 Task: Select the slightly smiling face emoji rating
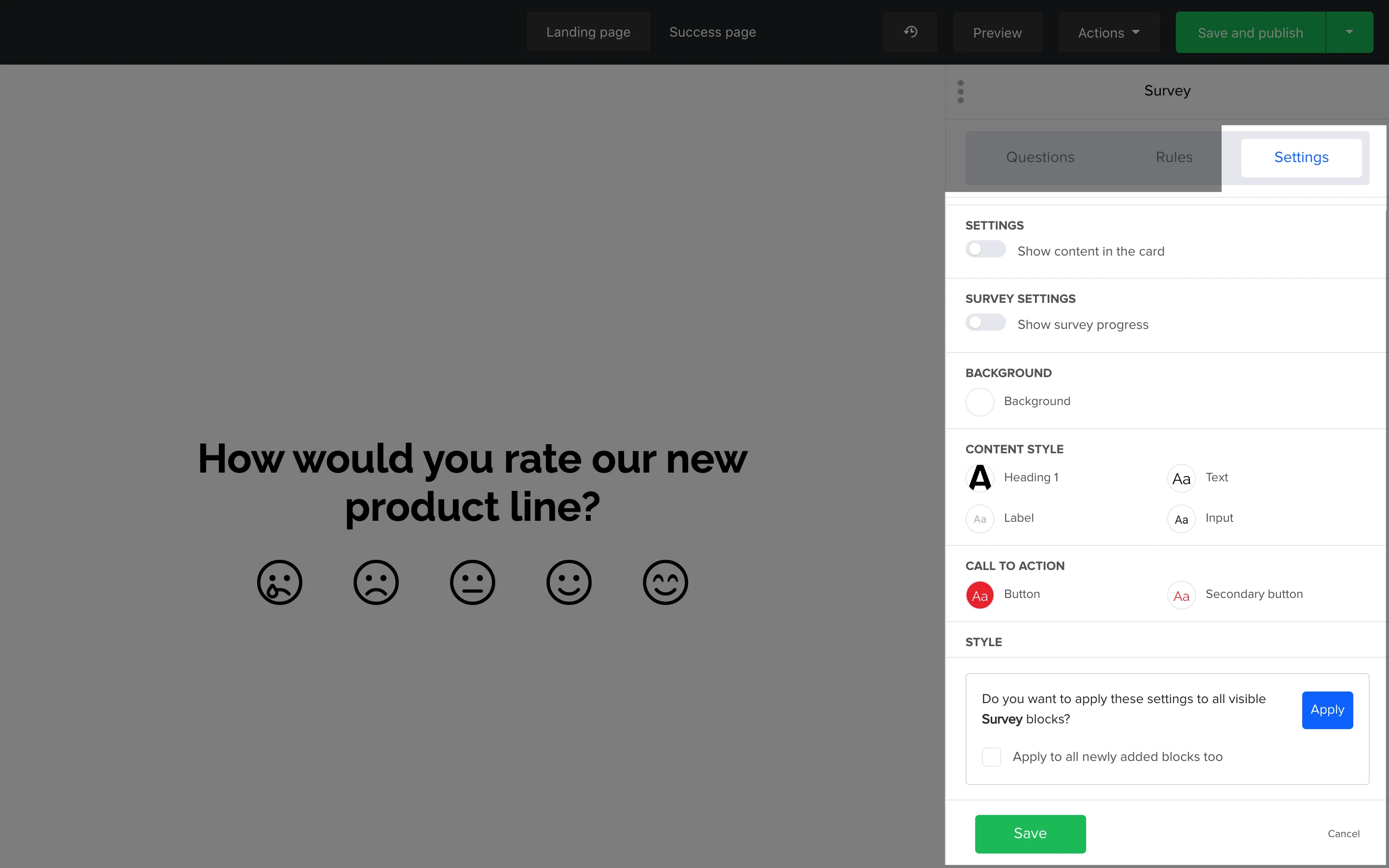tap(569, 582)
